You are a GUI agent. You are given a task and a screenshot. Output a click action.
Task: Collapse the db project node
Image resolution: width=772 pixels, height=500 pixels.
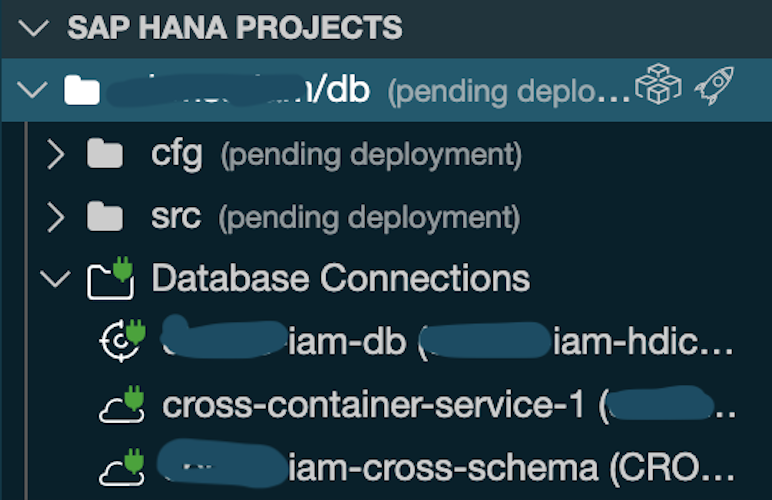32,90
